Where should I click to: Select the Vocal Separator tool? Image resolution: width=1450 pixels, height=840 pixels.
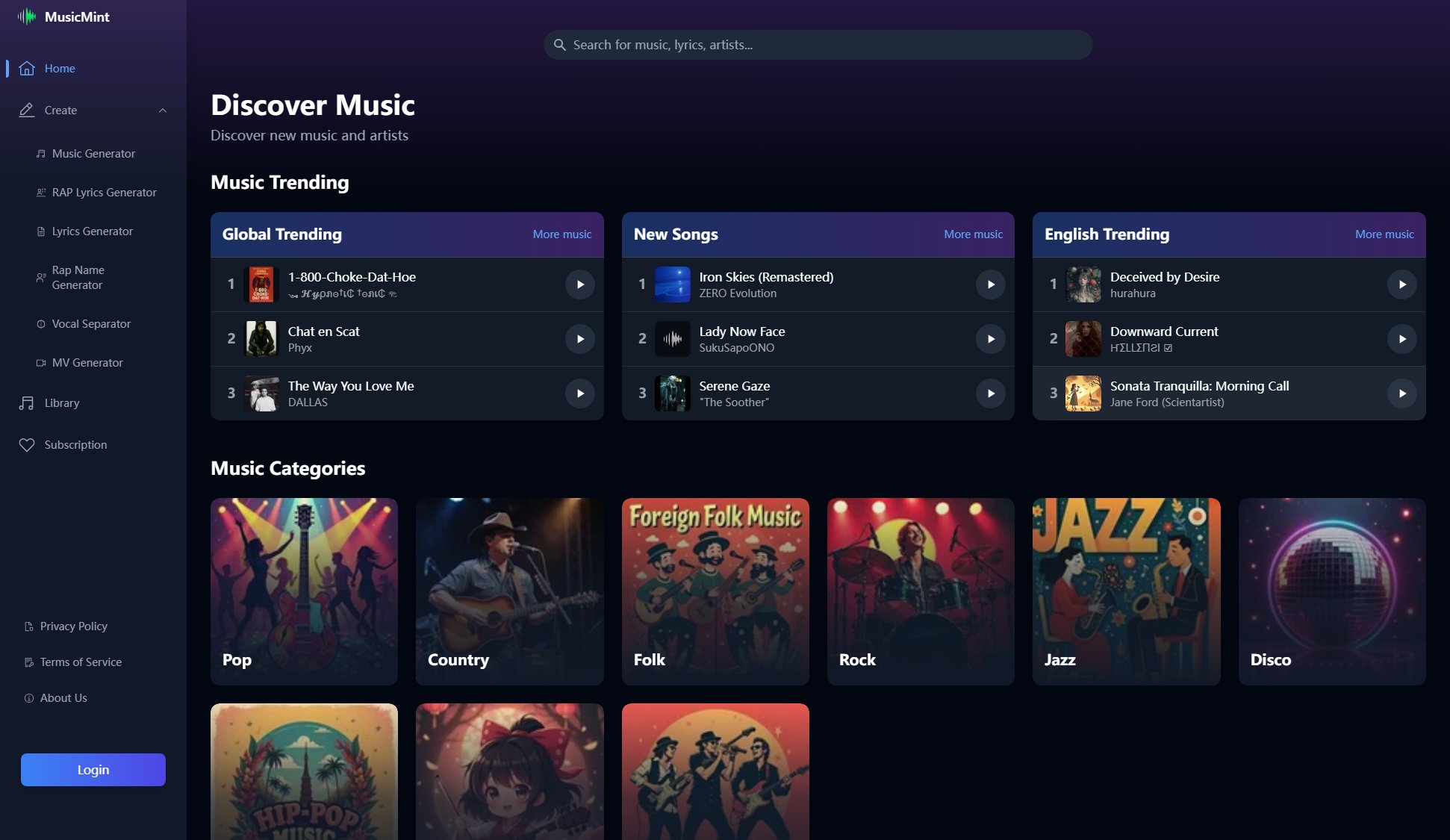tap(91, 323)
